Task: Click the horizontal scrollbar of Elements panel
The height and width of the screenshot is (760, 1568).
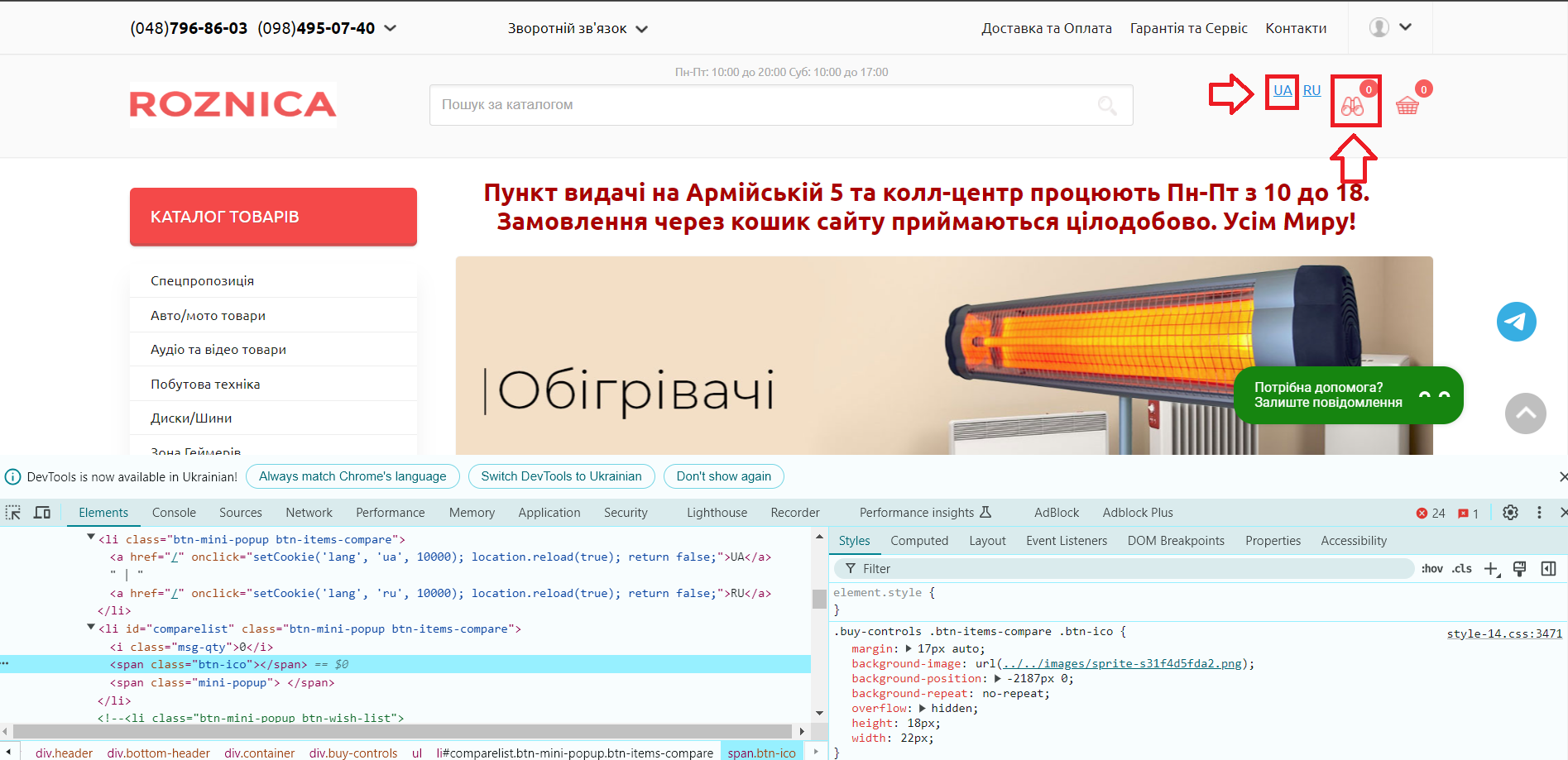Action: pyautogui.click(x=405, y=731)
